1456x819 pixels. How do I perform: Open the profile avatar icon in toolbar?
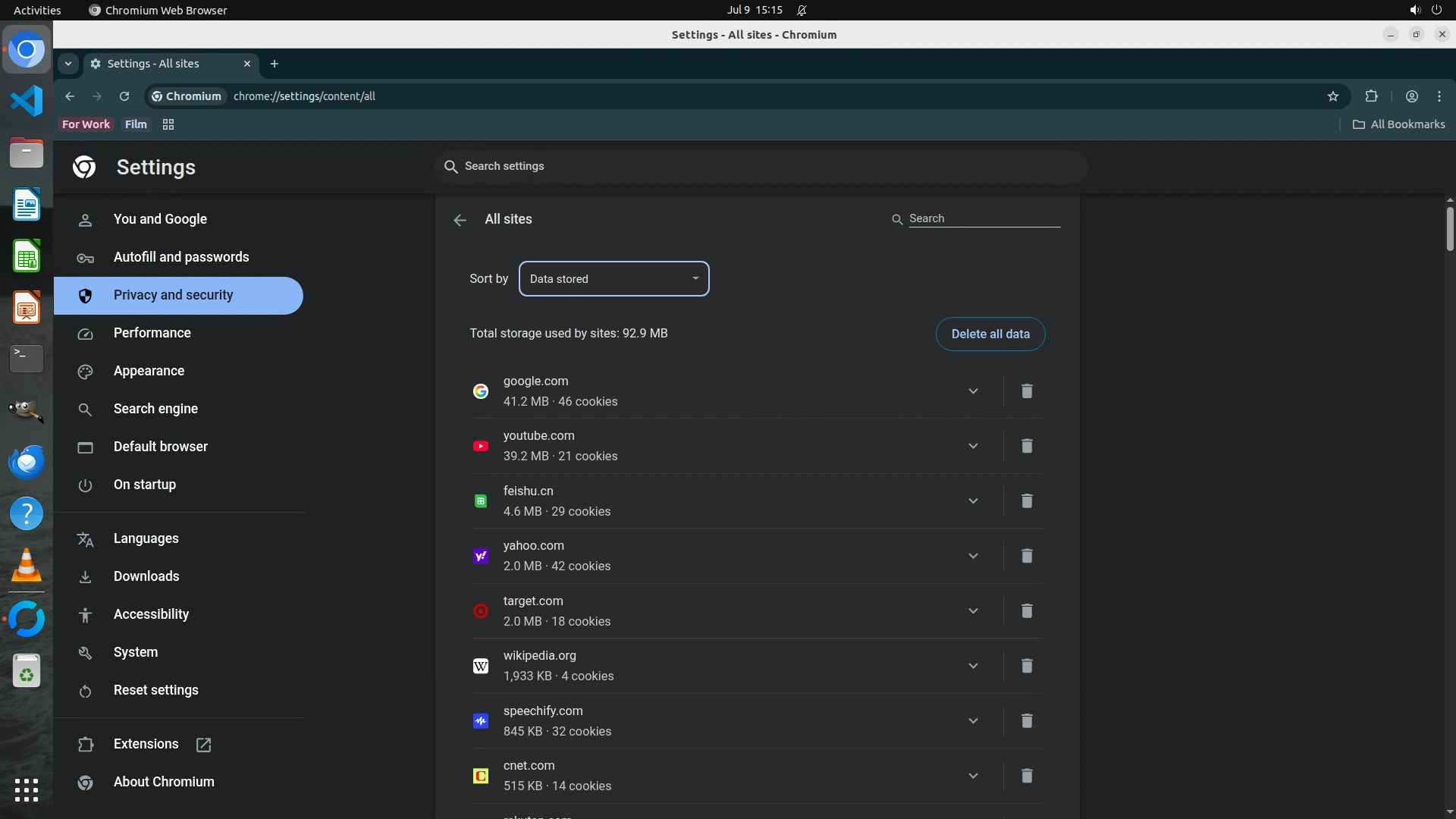[x=1411, y=96]
